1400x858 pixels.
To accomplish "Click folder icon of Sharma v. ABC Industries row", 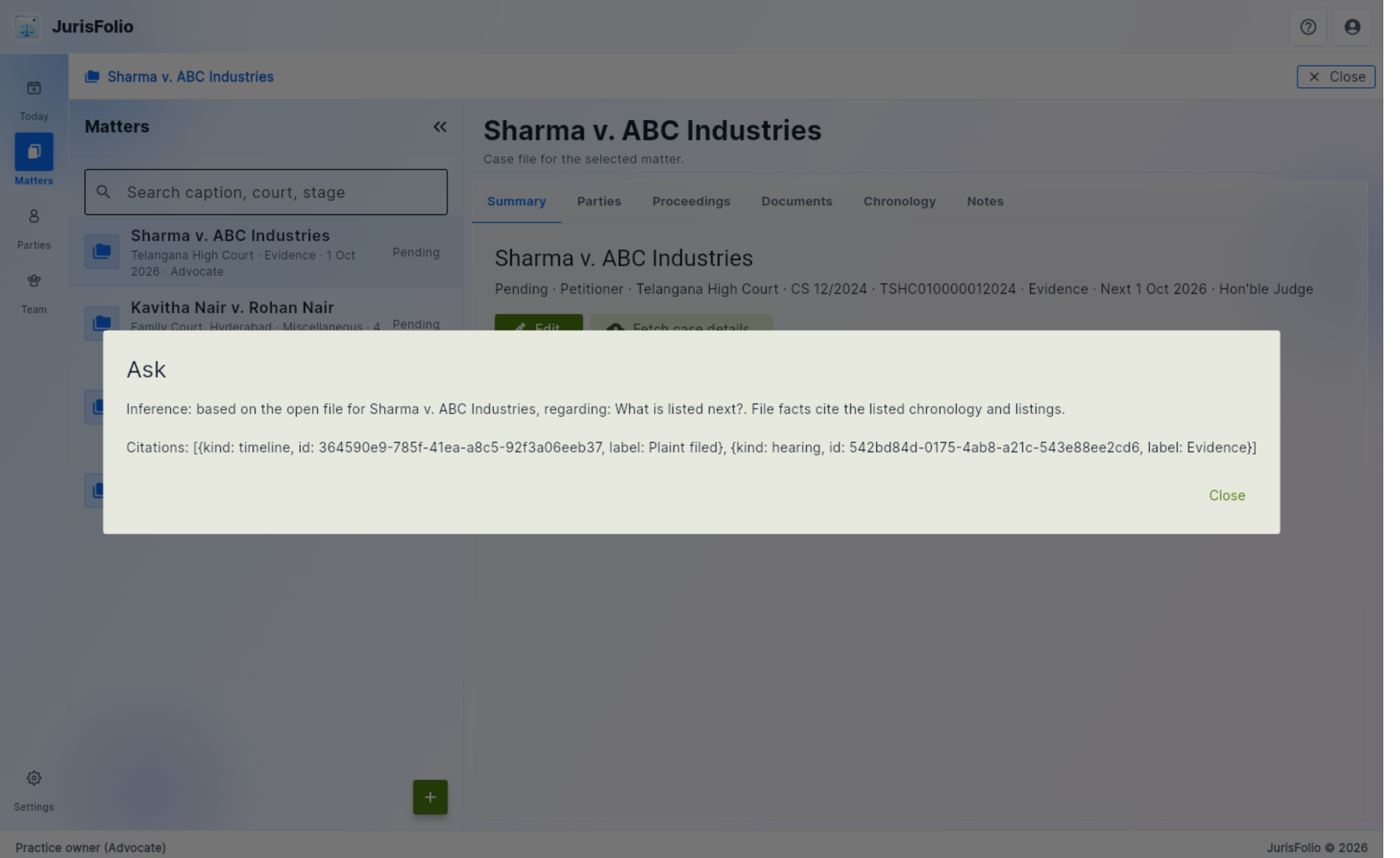I will click(102, 251).
